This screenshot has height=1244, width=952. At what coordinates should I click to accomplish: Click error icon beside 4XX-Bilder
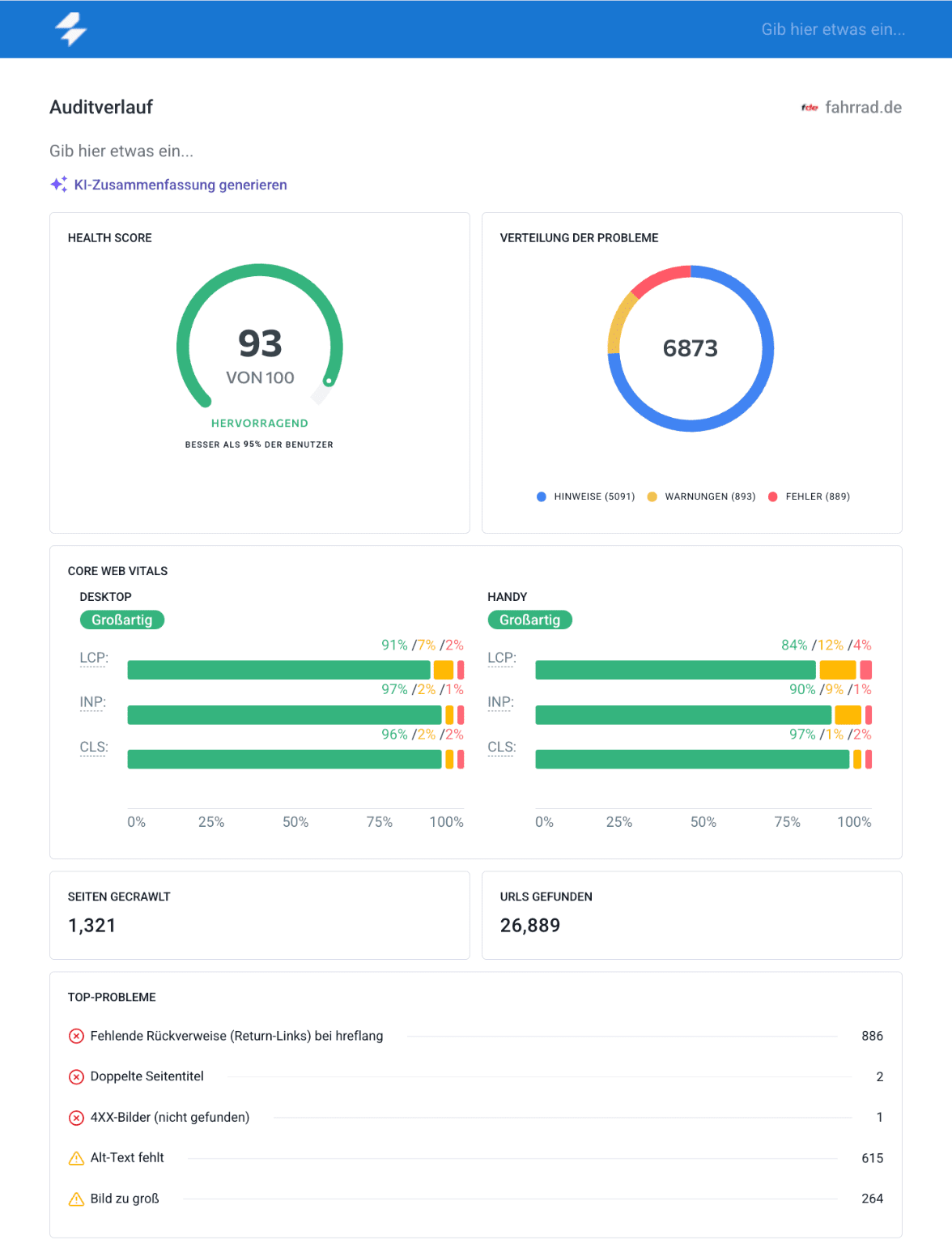76,1118
